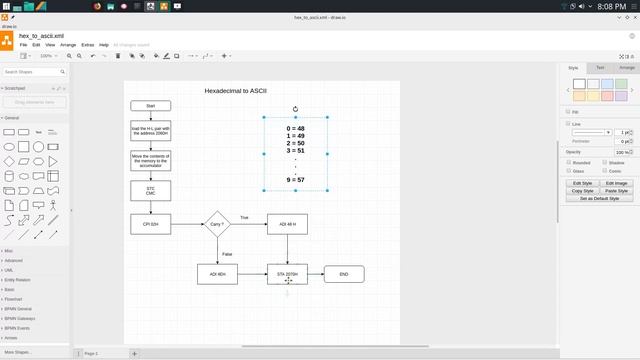This screenshot has height=360, width=640.
Task: Open the view panels dropdown in toolbar
Action: pos(26,56)
